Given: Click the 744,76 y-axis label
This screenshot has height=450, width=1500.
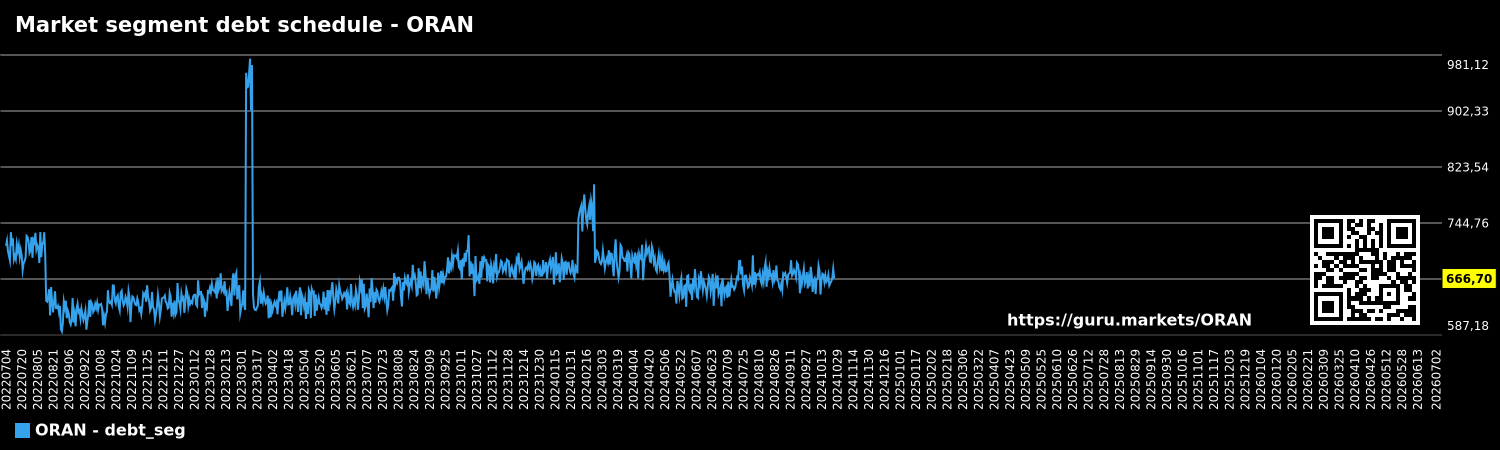Looking at the screenshot, I should point(1467,223).
